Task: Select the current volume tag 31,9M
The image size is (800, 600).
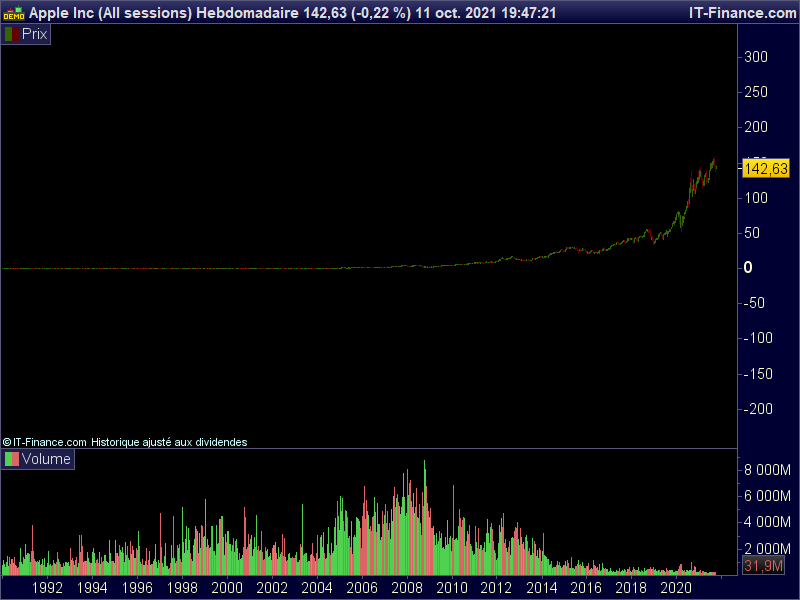Action: click(763, 565)
